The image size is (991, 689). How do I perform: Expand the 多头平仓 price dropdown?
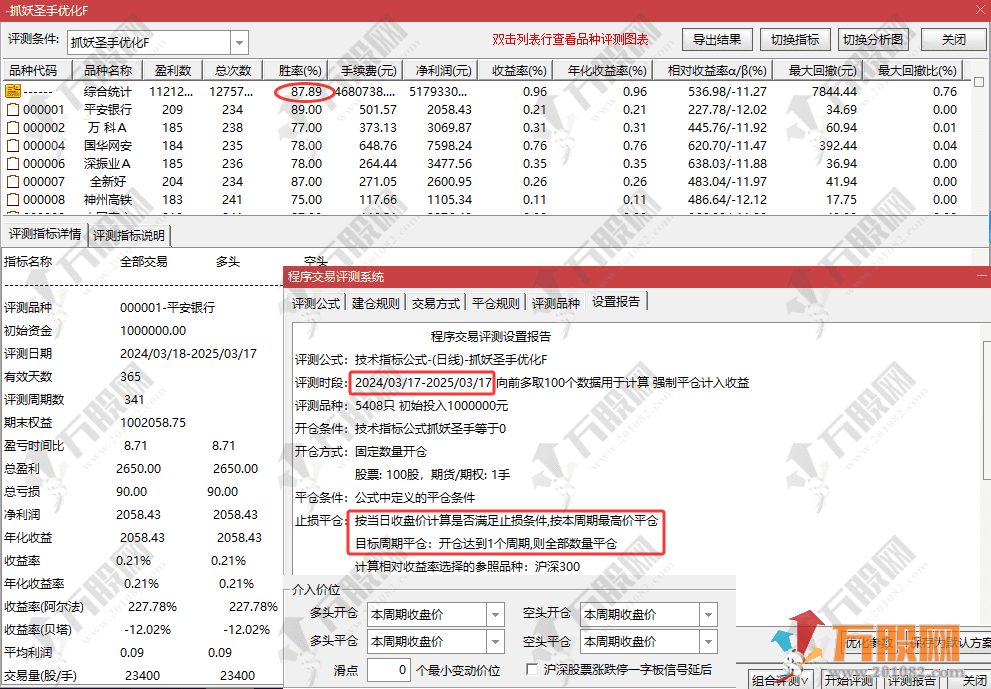pos(496,642)
